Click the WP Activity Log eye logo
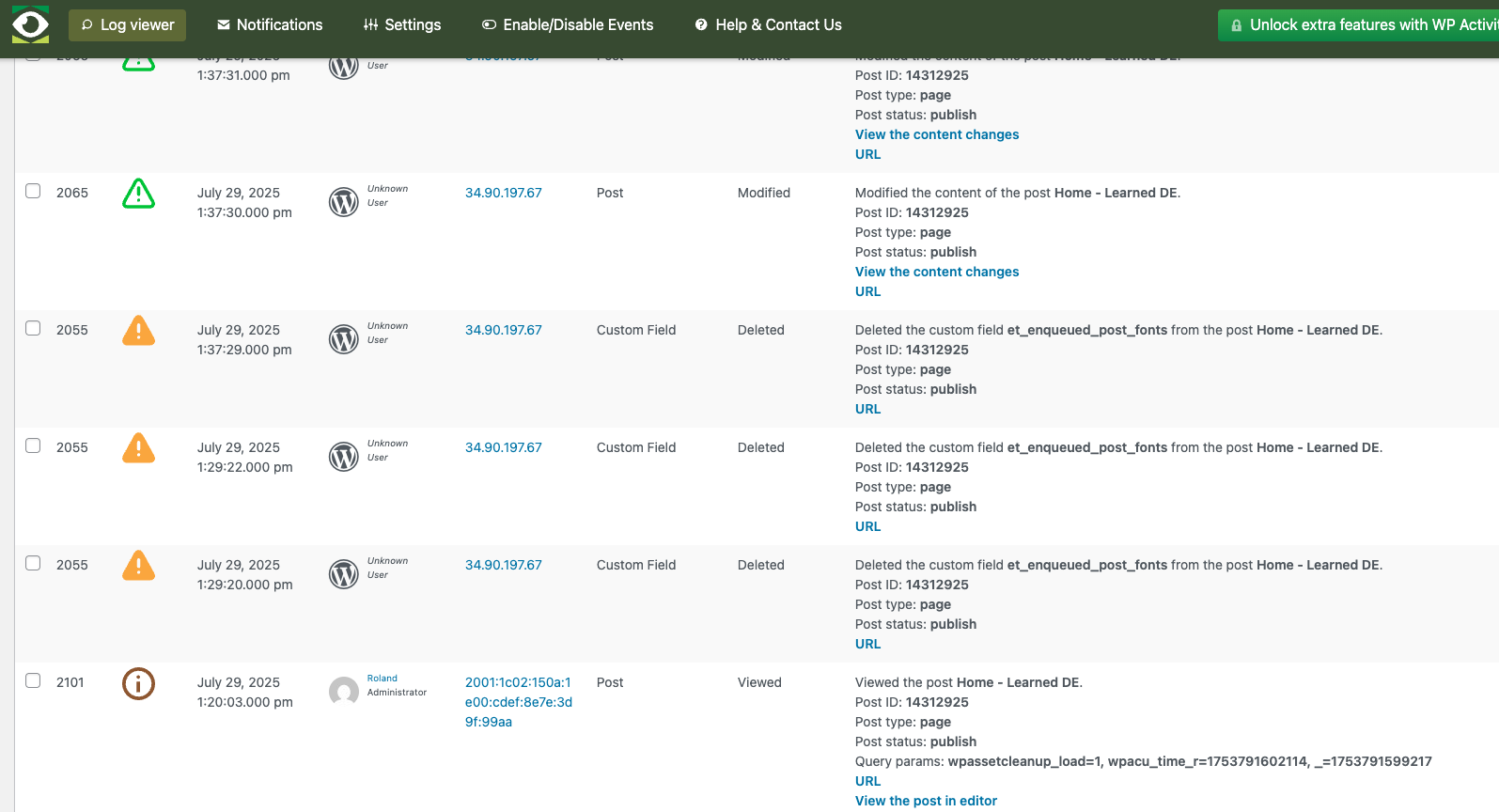This screenshot has width=1499, height=812. click(x=30, y=24)
